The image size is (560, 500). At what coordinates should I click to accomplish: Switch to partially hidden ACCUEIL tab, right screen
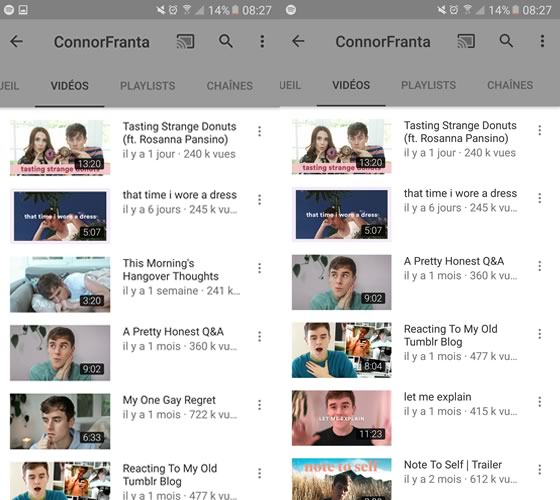point(290,85)
